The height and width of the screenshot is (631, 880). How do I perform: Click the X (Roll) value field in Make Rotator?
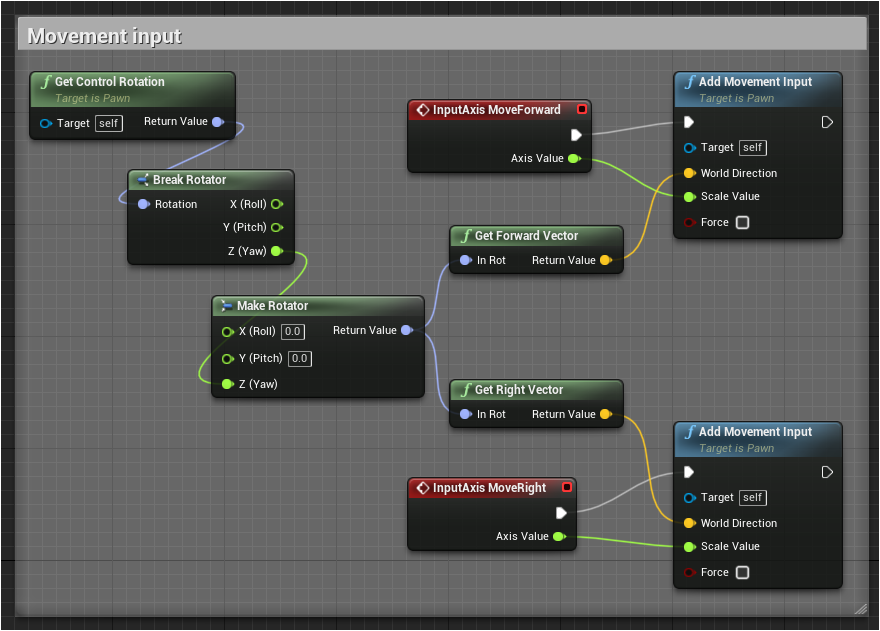[292, 331]
